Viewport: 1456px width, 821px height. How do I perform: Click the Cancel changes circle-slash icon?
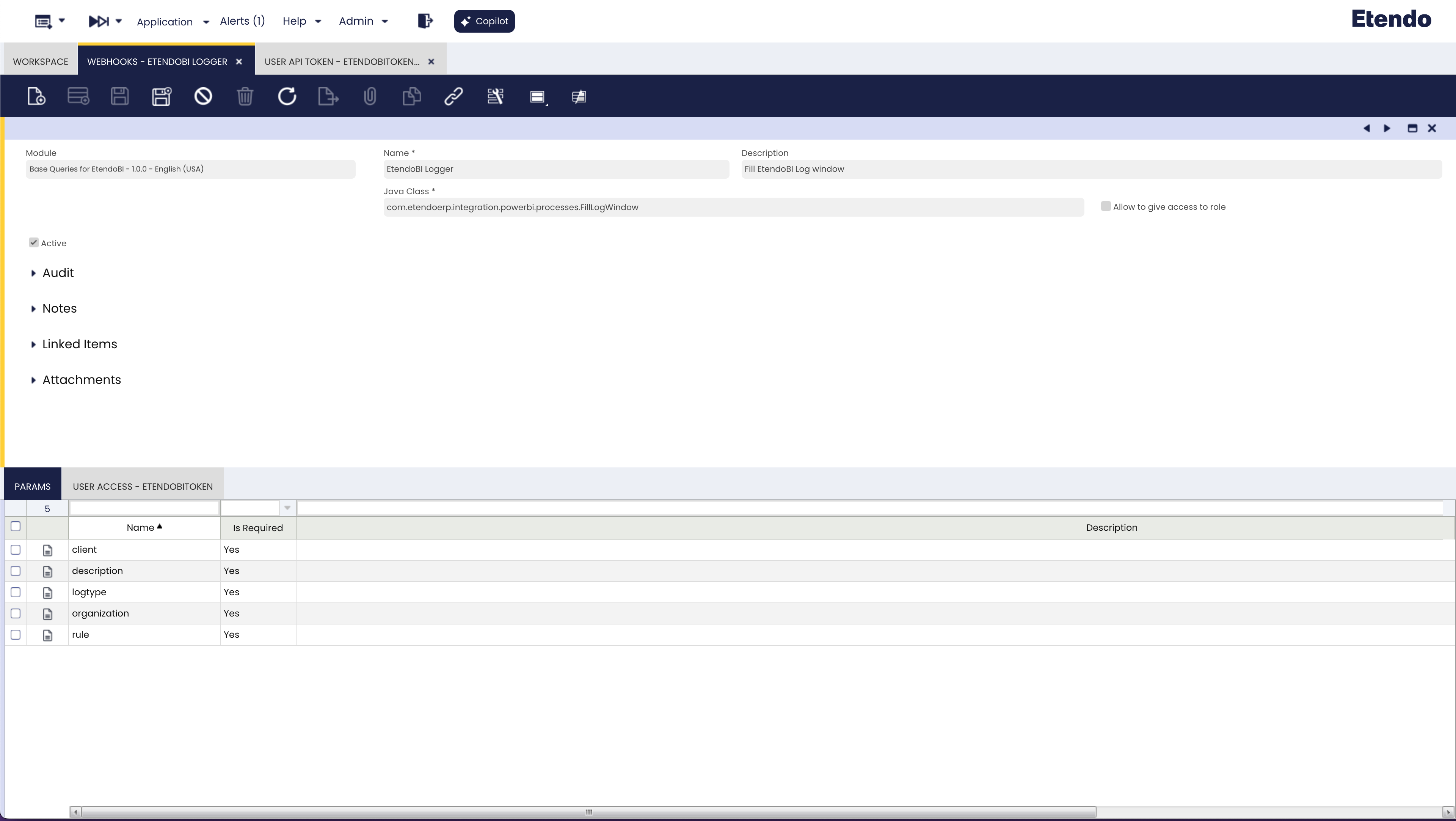point(204,96)
